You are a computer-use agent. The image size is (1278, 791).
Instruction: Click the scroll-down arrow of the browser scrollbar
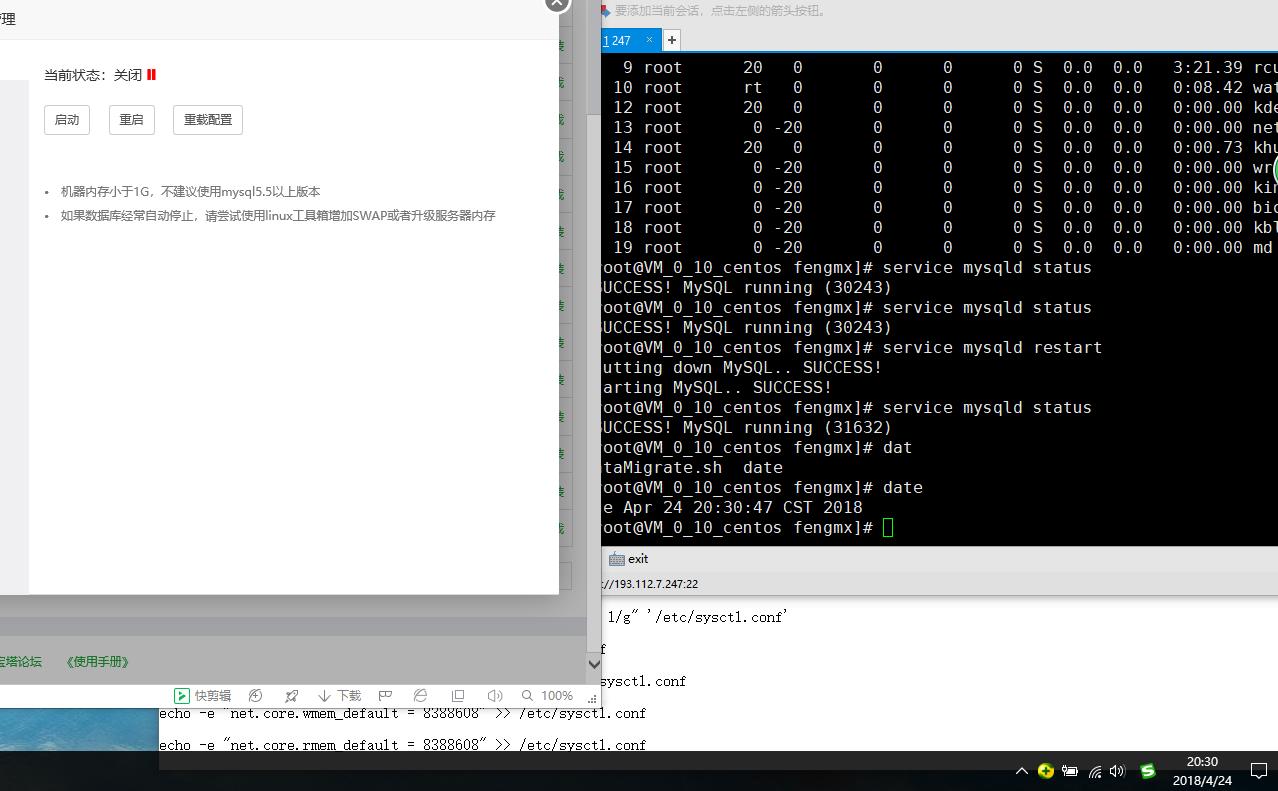(x=594, y=664)
